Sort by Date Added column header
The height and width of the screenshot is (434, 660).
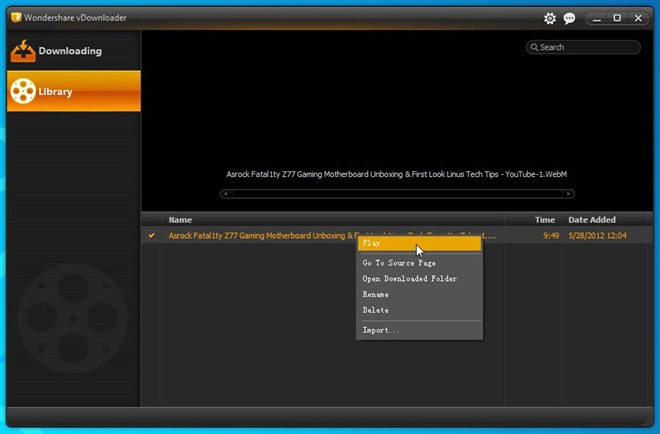point(593,220)
